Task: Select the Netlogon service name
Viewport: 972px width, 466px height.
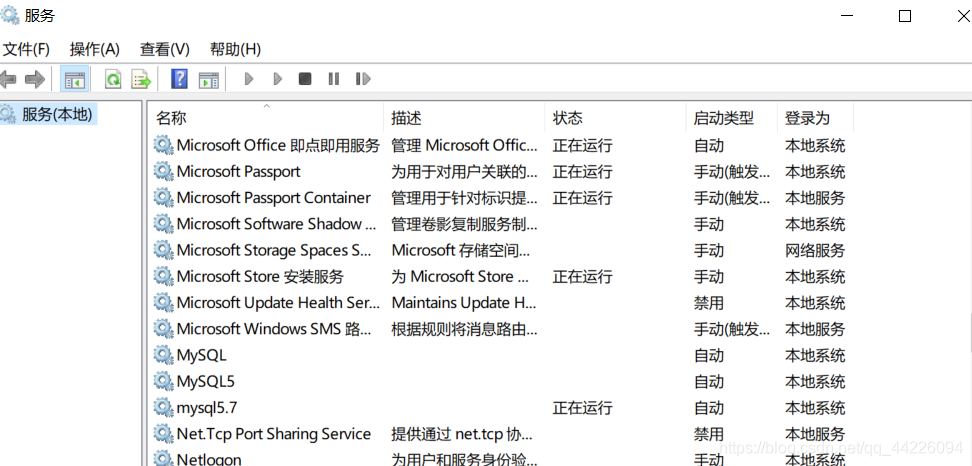Action: tap(209, 459)
